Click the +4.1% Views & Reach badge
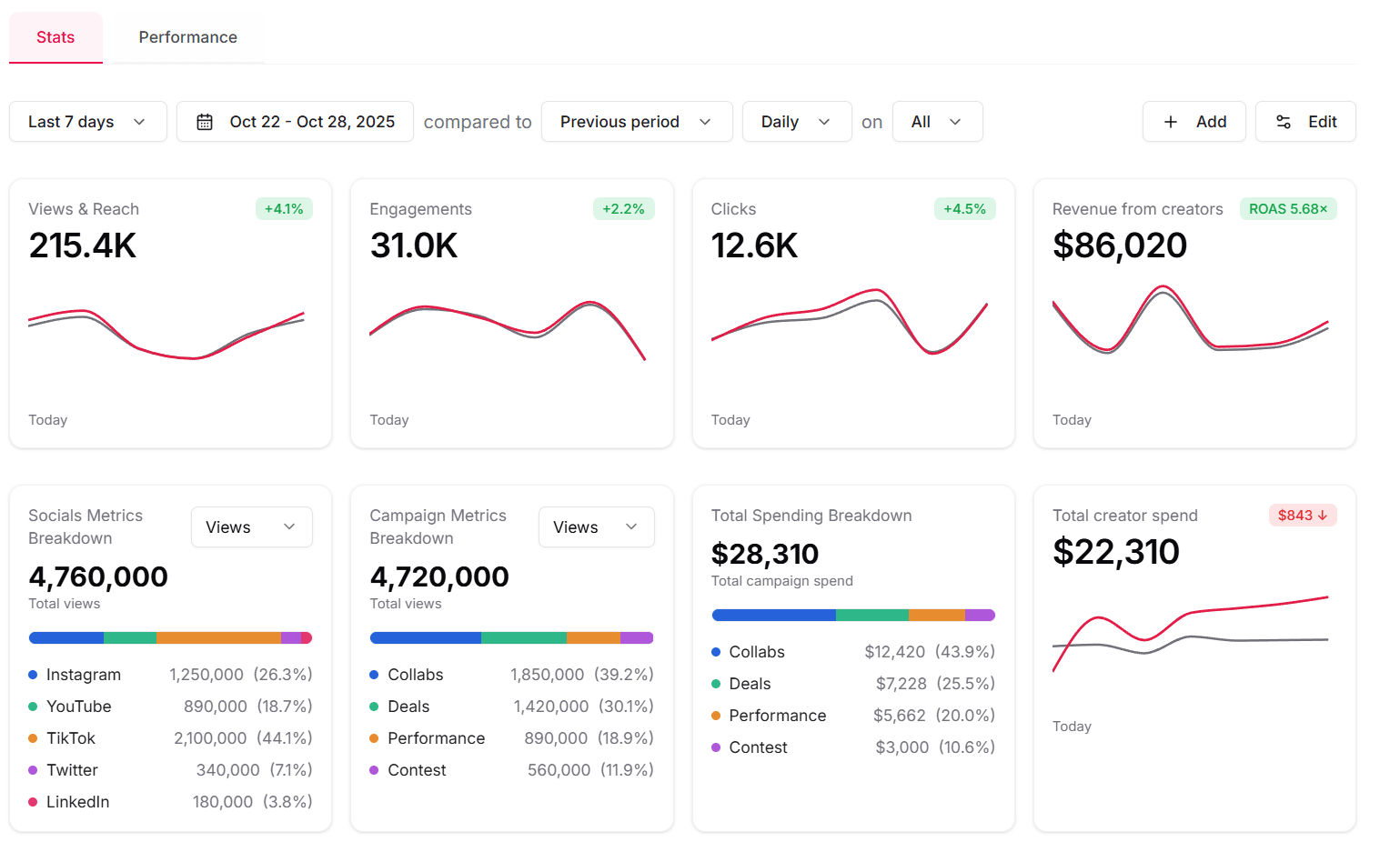Viewport: 1400px width, 852px height. click(x=284, y=209)
